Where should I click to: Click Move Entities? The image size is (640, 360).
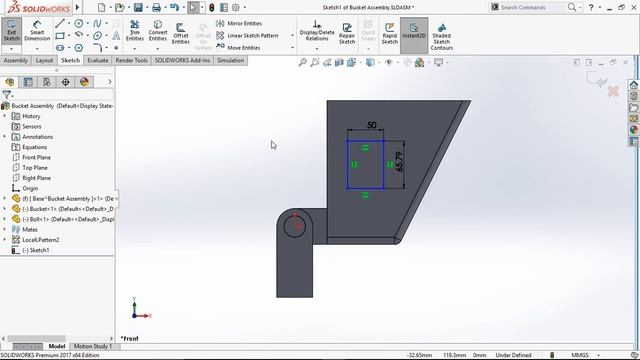click(x=238, y=48)
